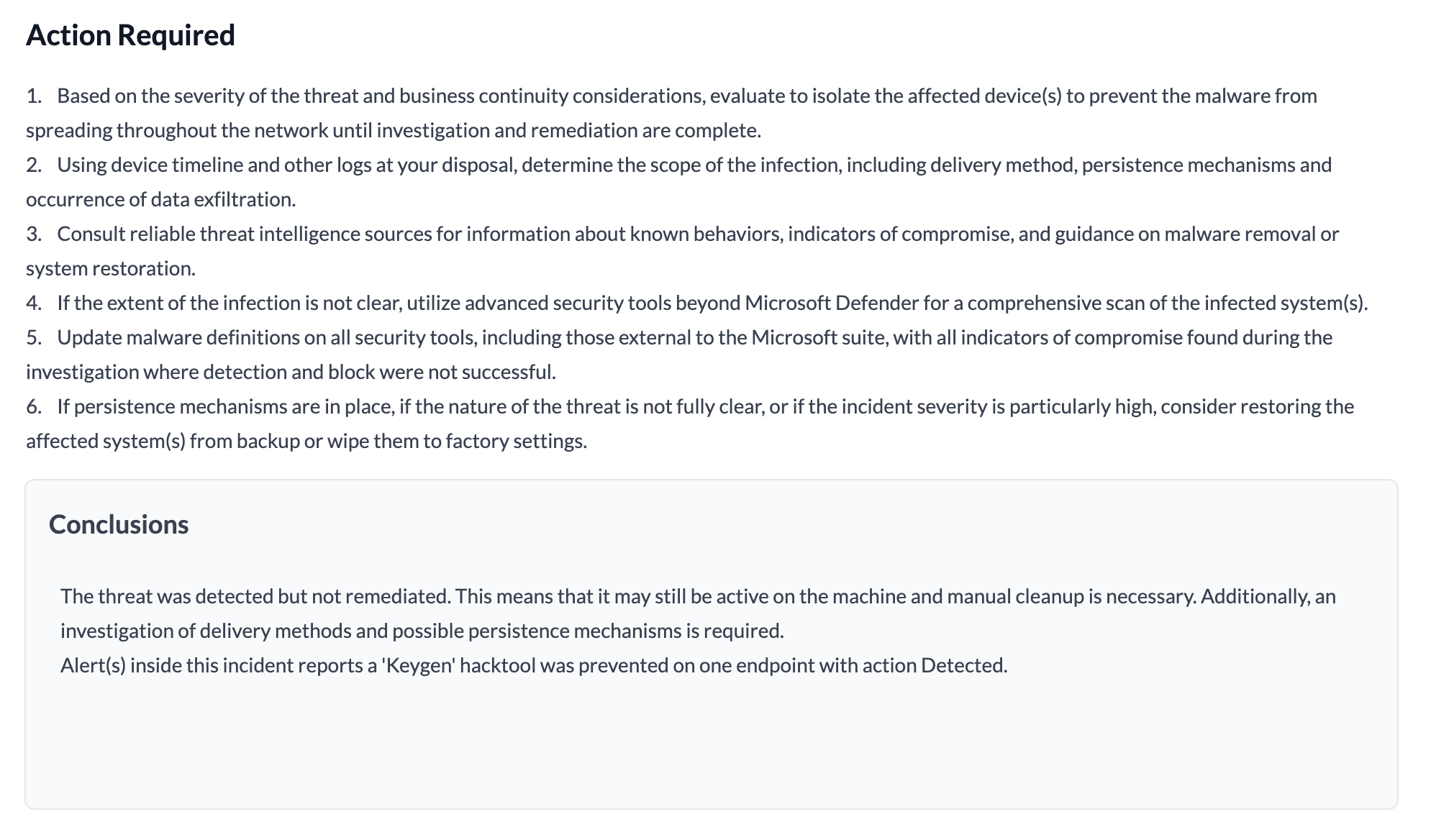Click the text 'occurrence of data exfiltration'

point(160,199)
